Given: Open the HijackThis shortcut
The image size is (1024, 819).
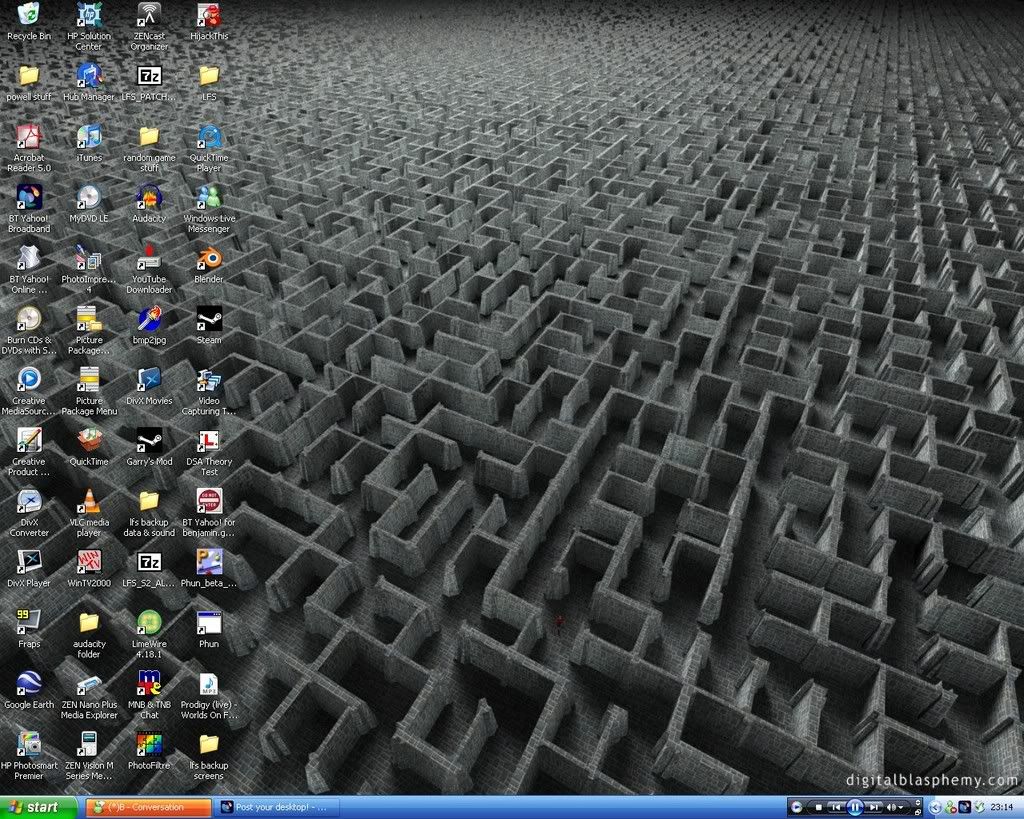Looking at the screenshot, I should pos(208,16).
